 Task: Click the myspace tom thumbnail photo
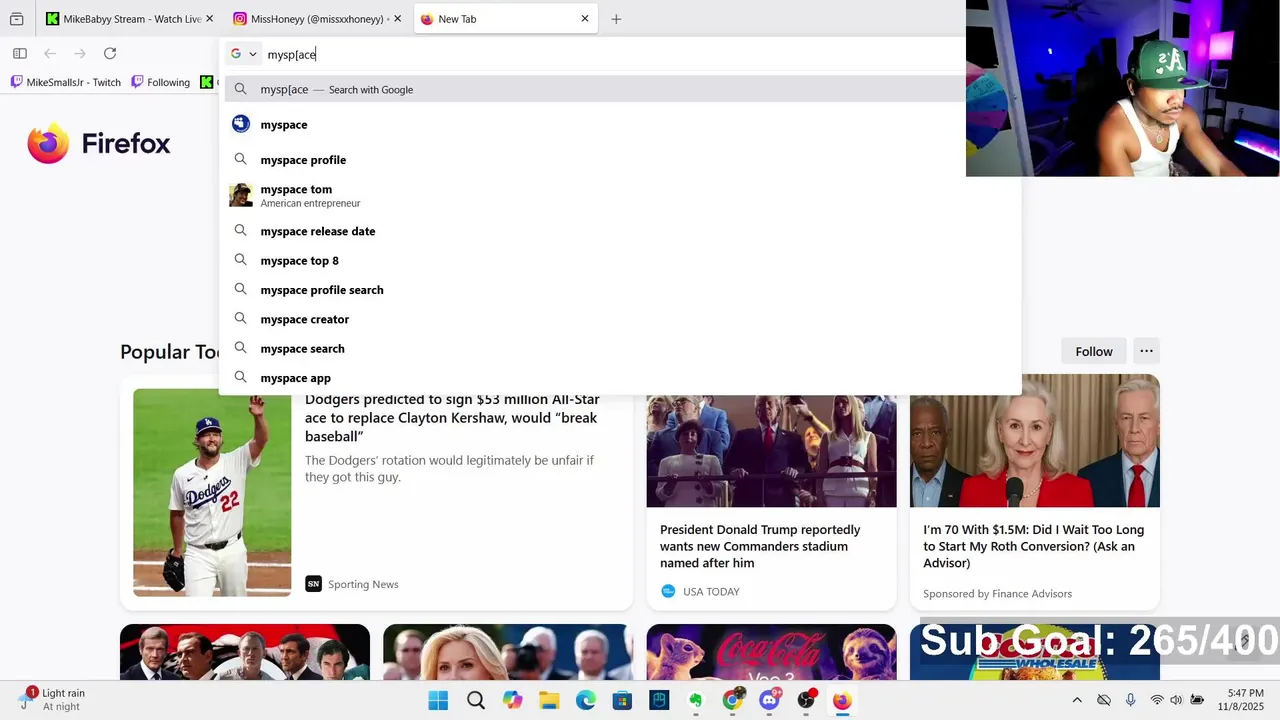click(x=240, y=195)
